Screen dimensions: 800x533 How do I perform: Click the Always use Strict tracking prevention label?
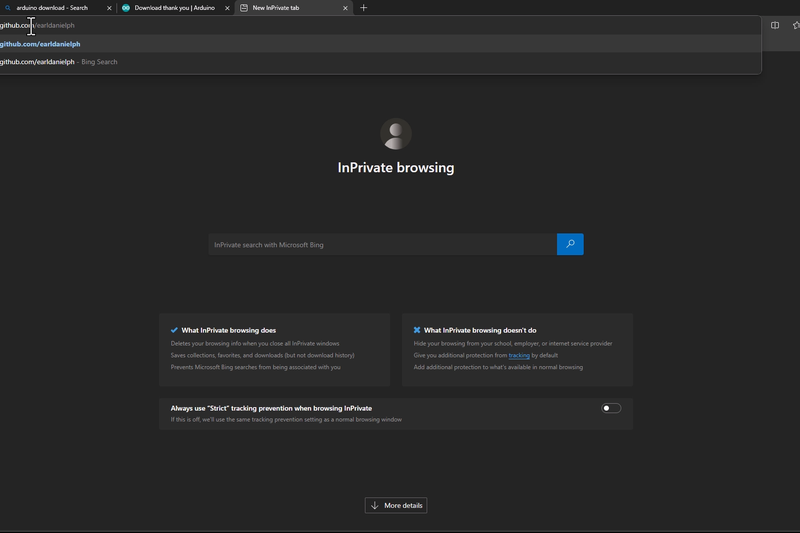271,408
